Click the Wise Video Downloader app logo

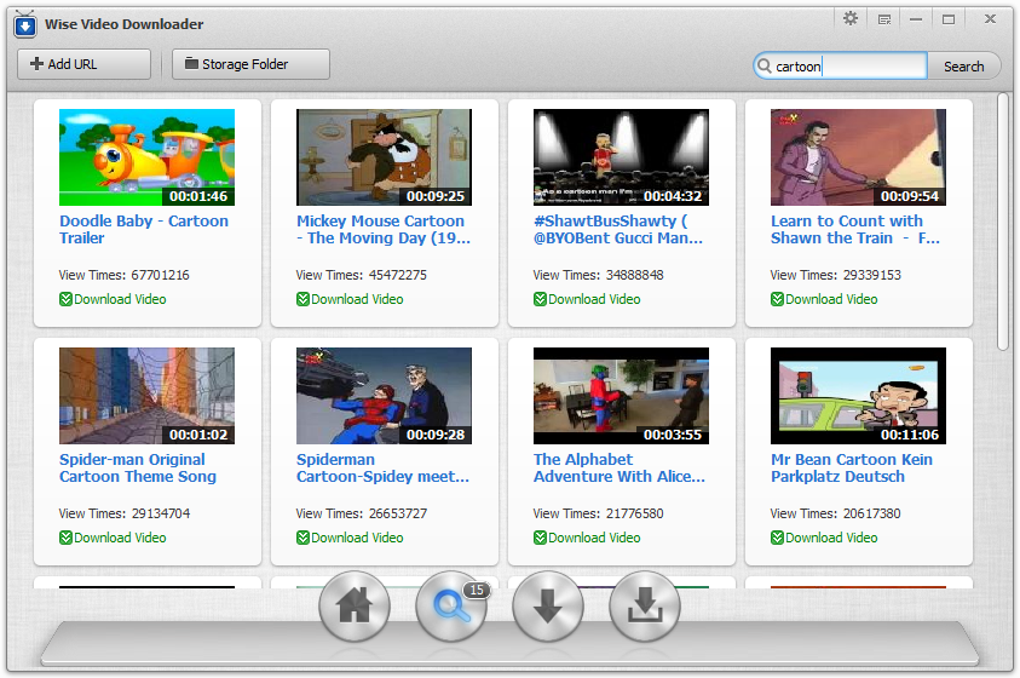pos(25,24)
